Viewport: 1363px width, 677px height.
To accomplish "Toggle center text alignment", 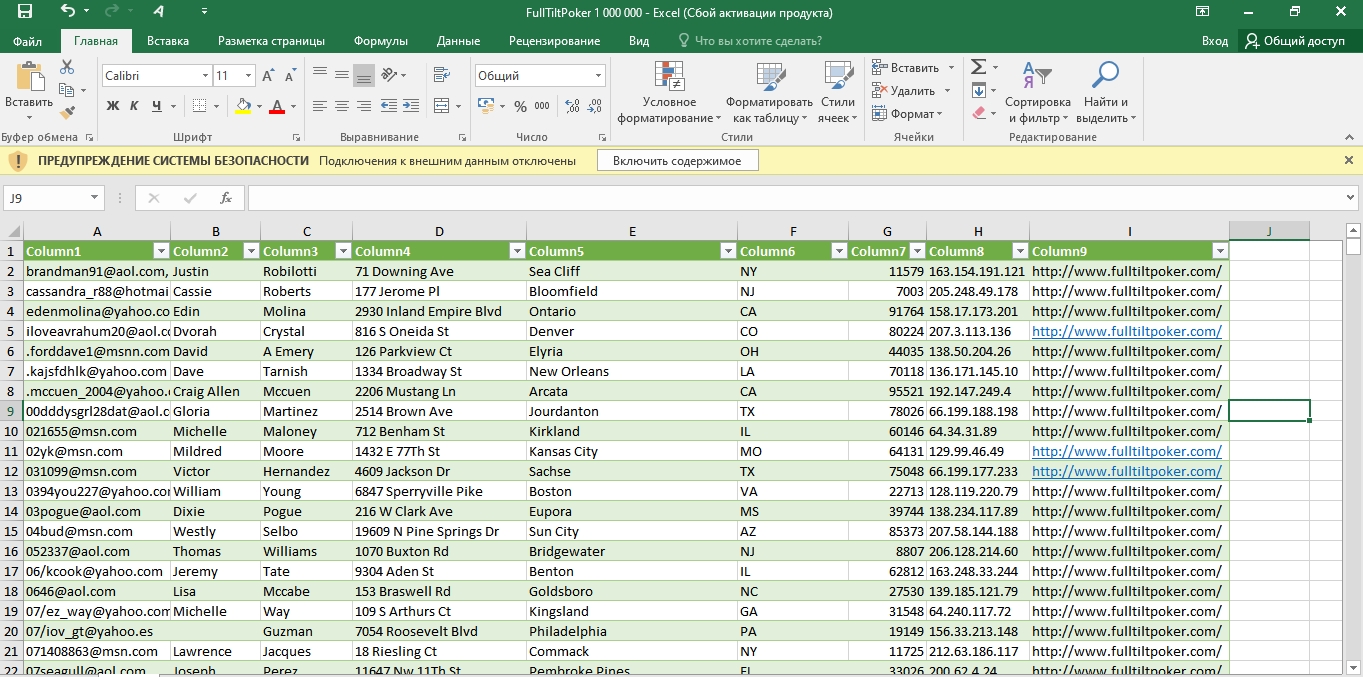I will tap(341, 106).
